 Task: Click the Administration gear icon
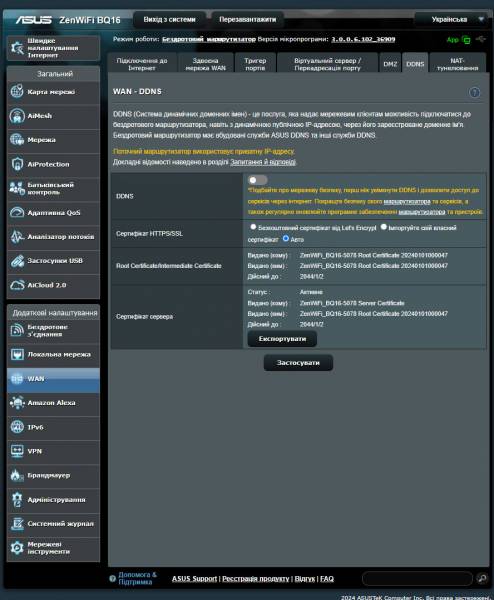pos(17,499)
